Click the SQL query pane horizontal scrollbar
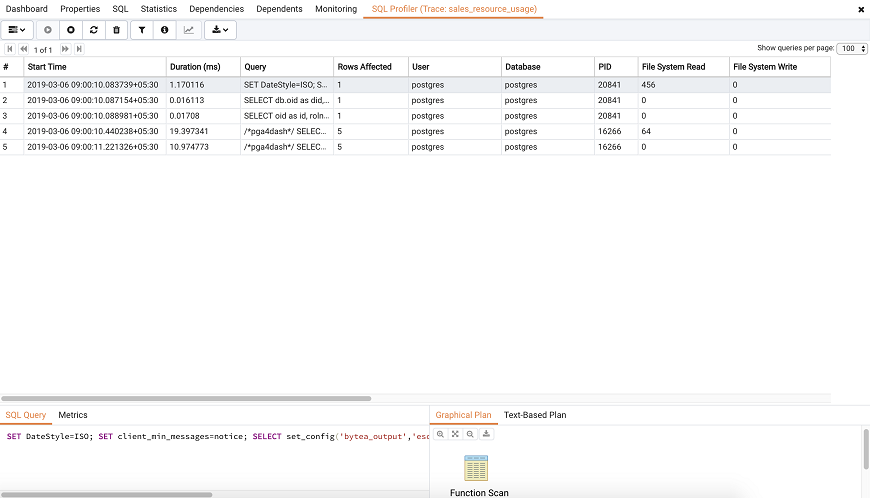The width and height of the screenshot is (870, 498). [107, 494]
